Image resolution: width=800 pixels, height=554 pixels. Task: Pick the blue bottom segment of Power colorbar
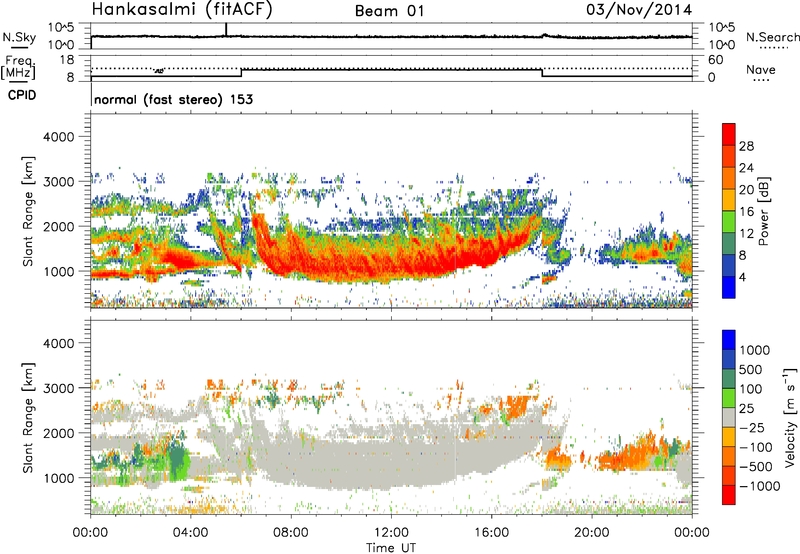(x=729, y=287)
